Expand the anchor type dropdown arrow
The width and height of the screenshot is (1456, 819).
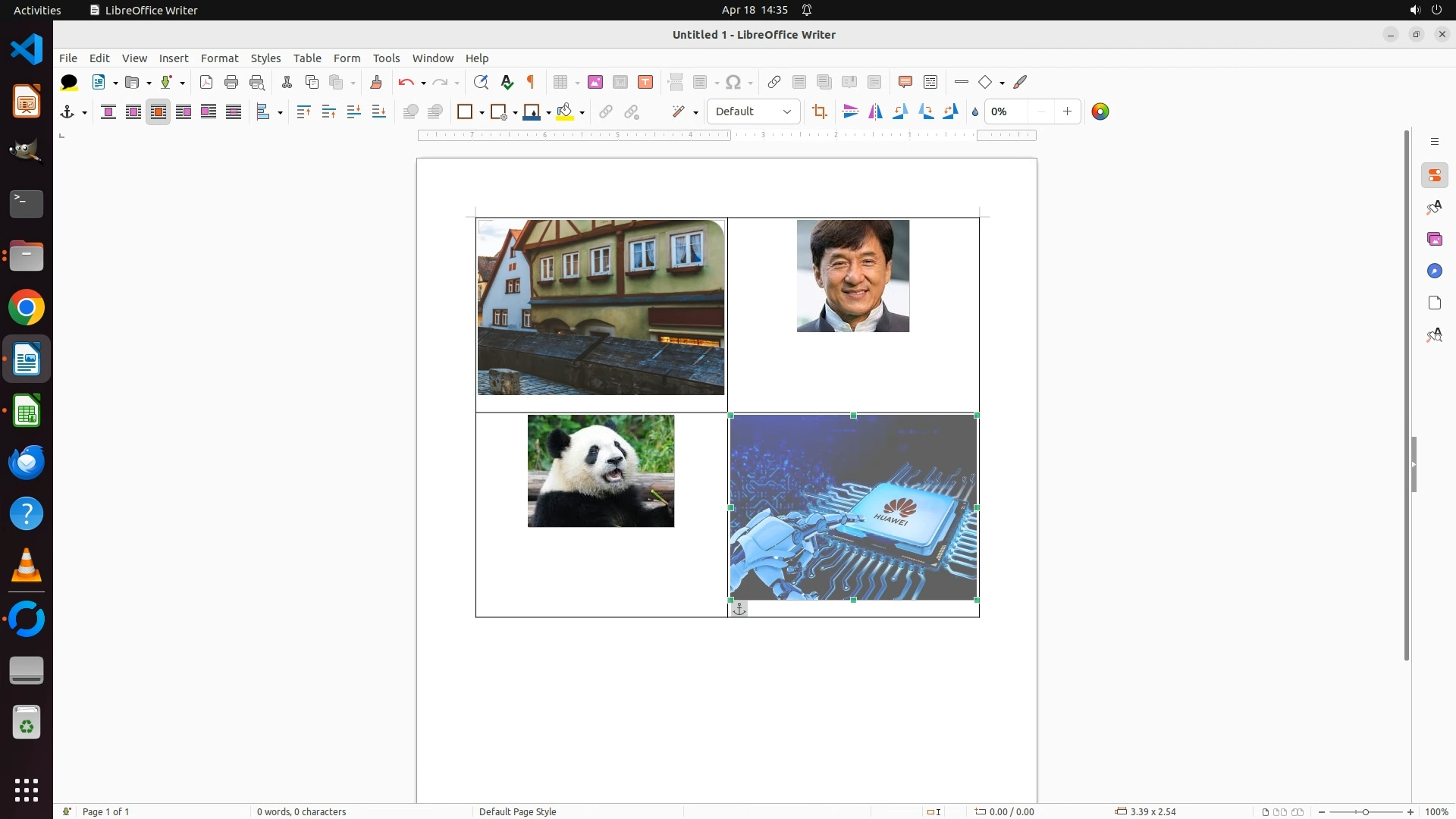coord(84,112)
